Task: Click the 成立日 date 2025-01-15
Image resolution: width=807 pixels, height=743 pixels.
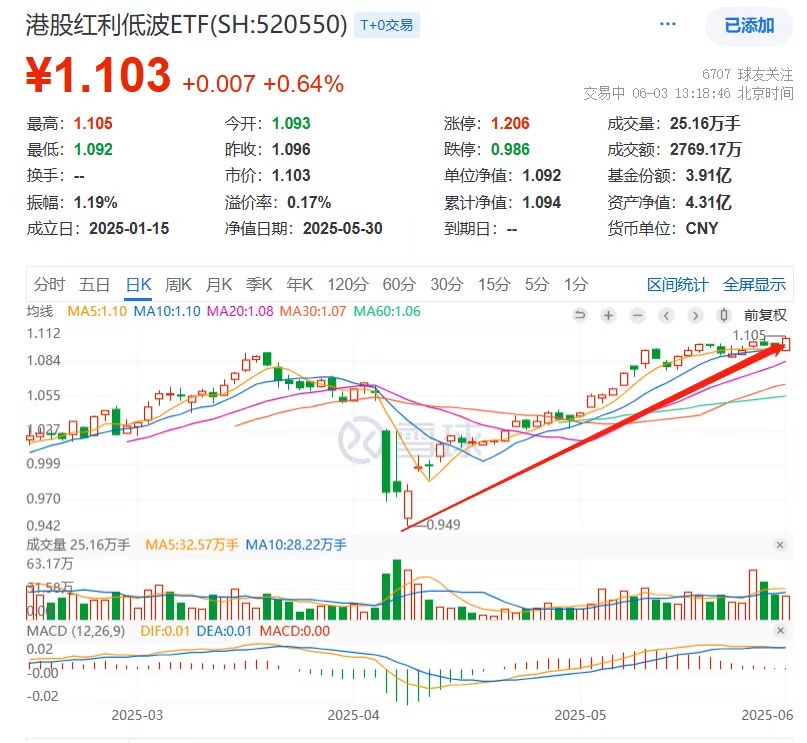Action: 129,228
